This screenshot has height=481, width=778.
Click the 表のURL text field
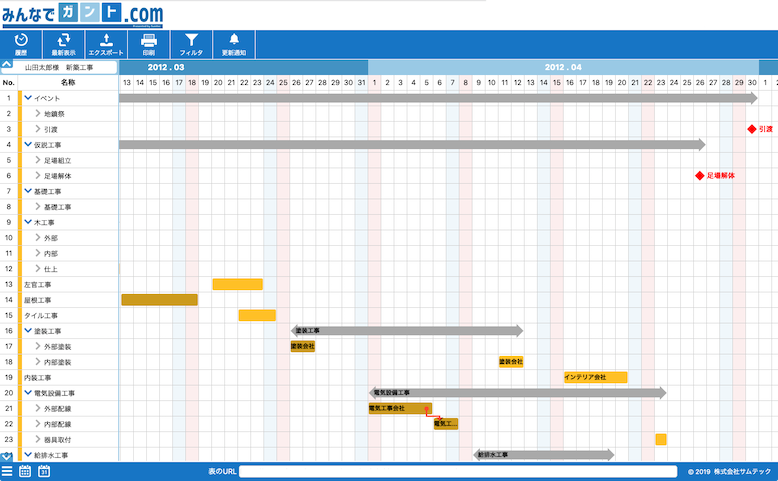pos(458,471)
